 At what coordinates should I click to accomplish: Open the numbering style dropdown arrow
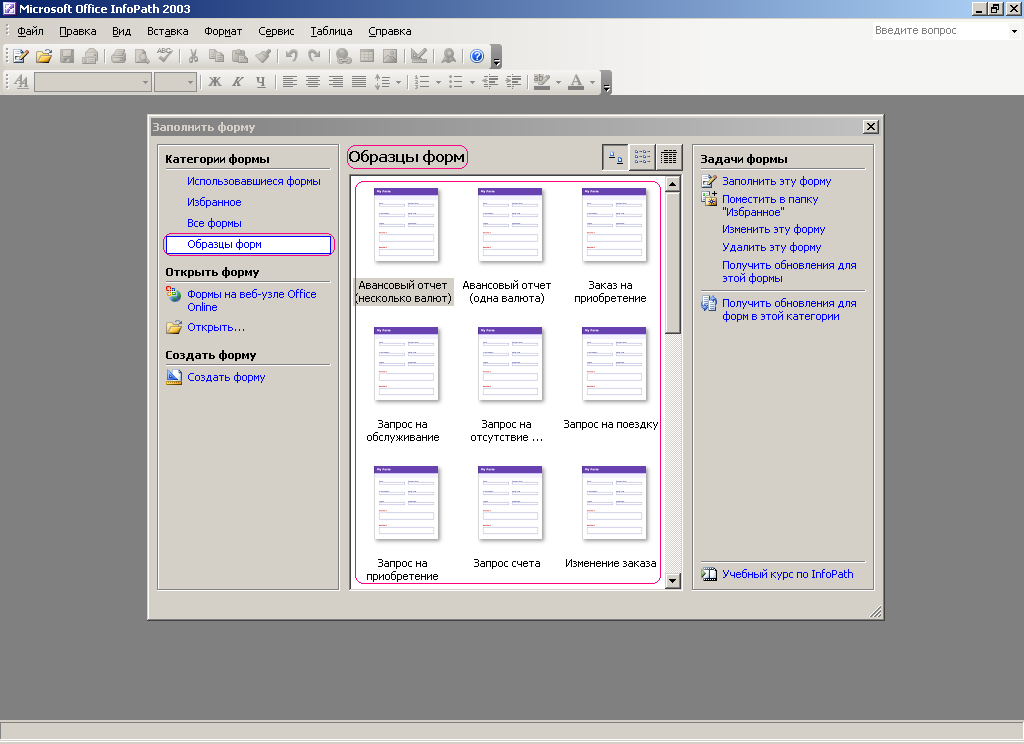click(x=438, y=82)
